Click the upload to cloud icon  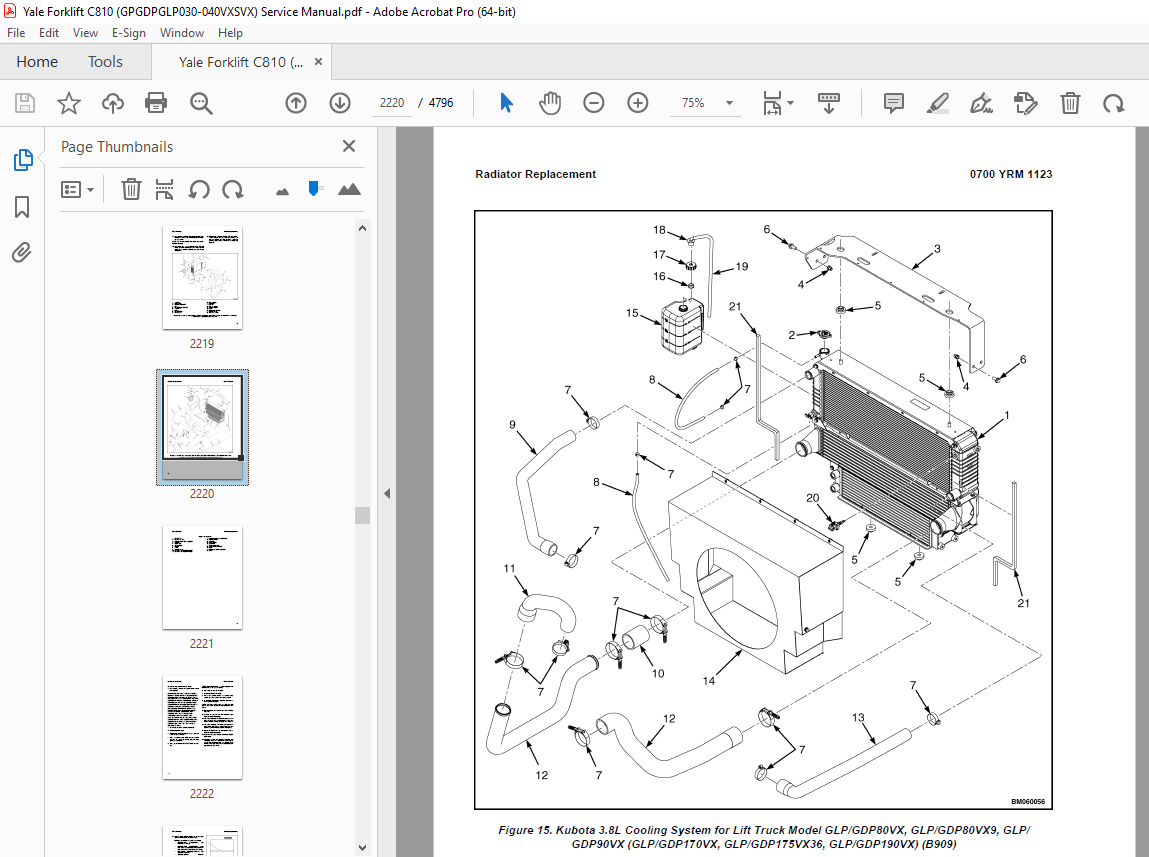coord(113,103)
